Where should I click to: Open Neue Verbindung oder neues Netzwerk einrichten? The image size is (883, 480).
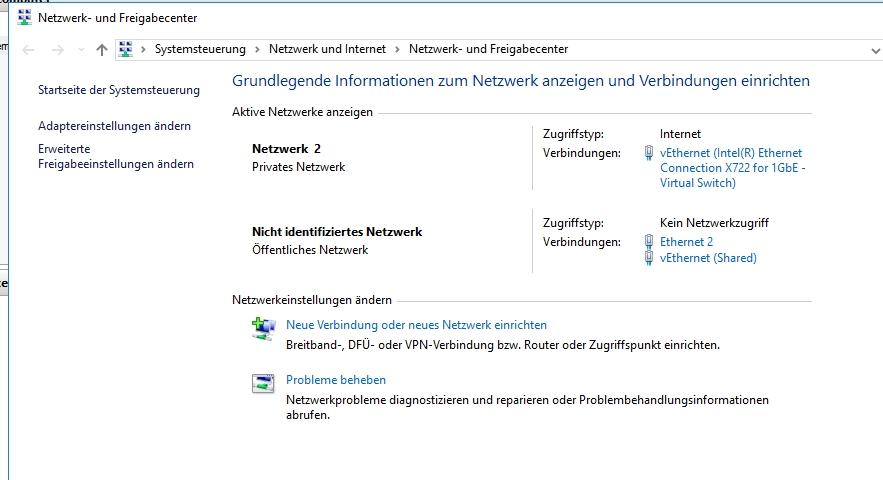pos(416,325)
